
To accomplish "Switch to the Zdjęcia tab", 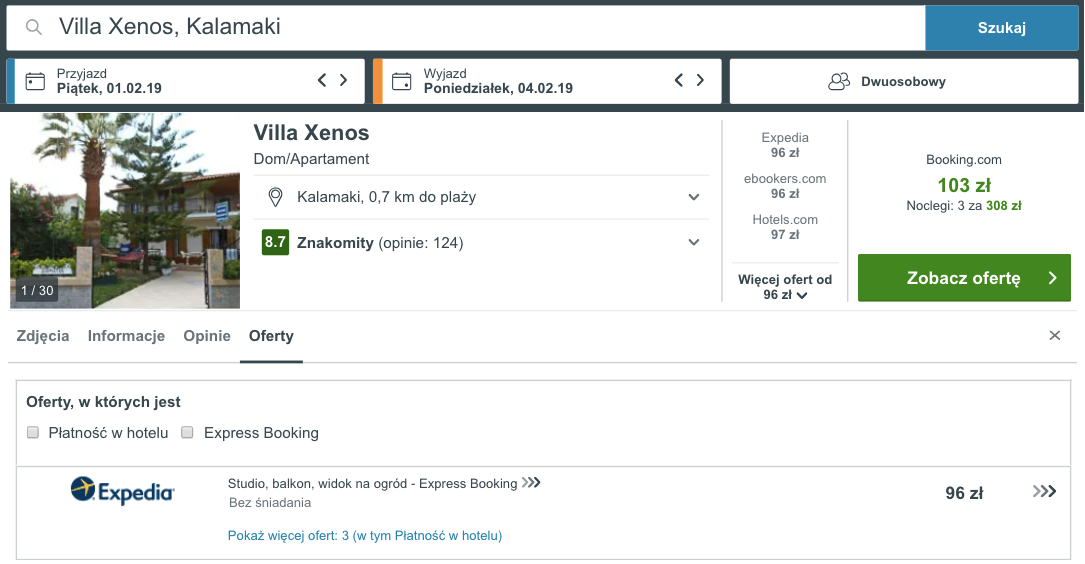I will 43,336.
